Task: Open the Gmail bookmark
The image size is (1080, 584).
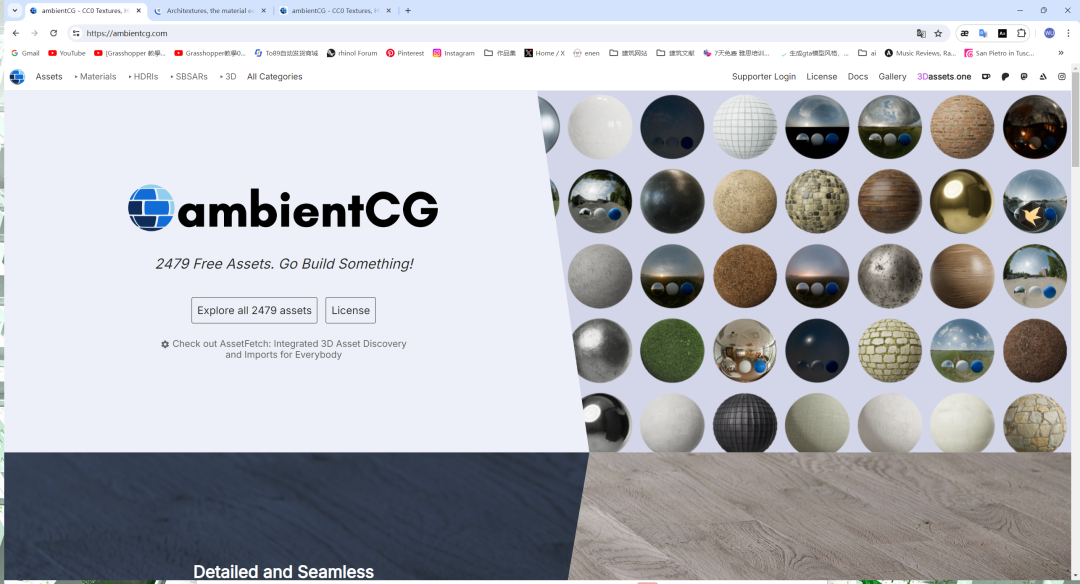Action: pyautogui.click(x=25, y=53)
